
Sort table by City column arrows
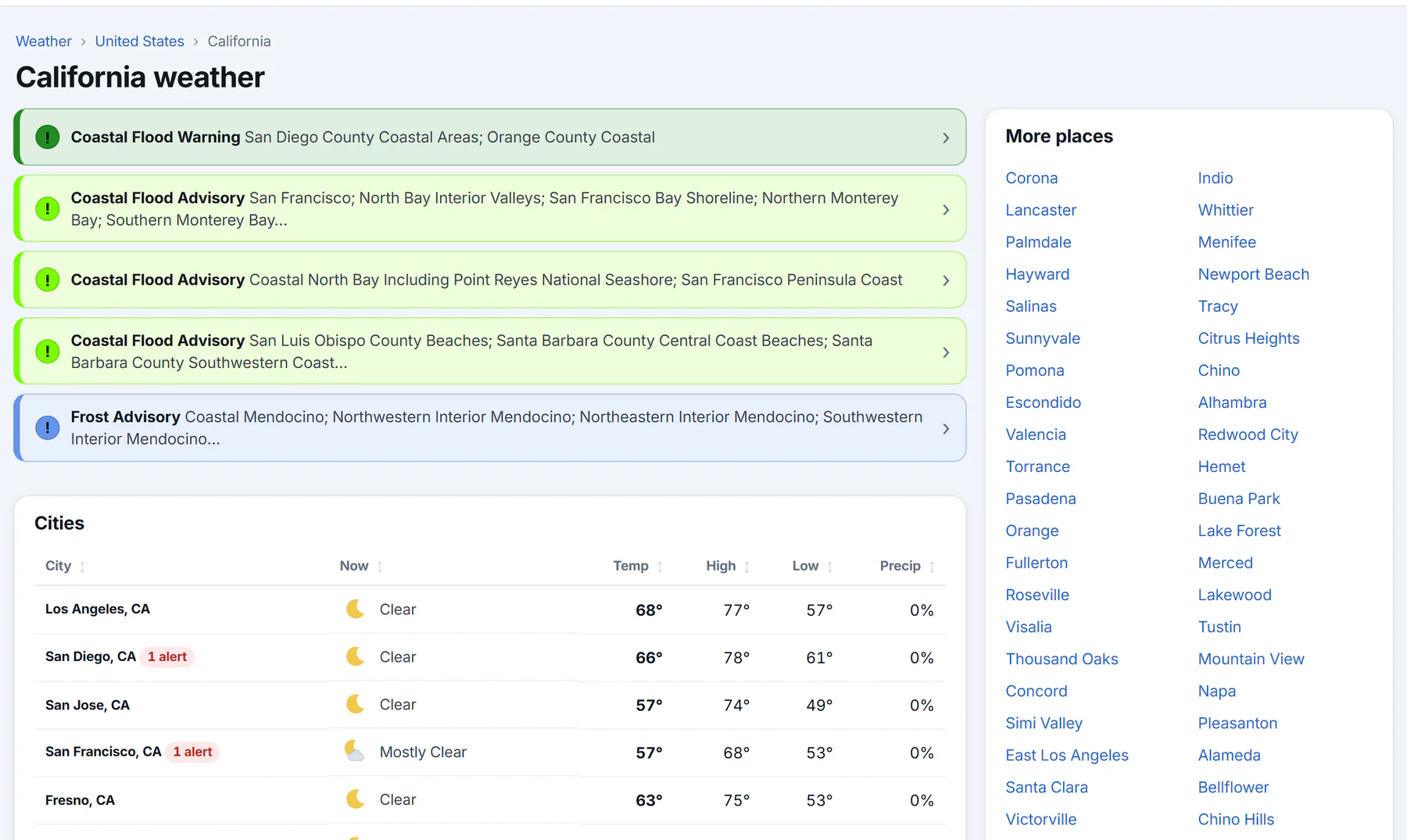(x=82, y=567)
